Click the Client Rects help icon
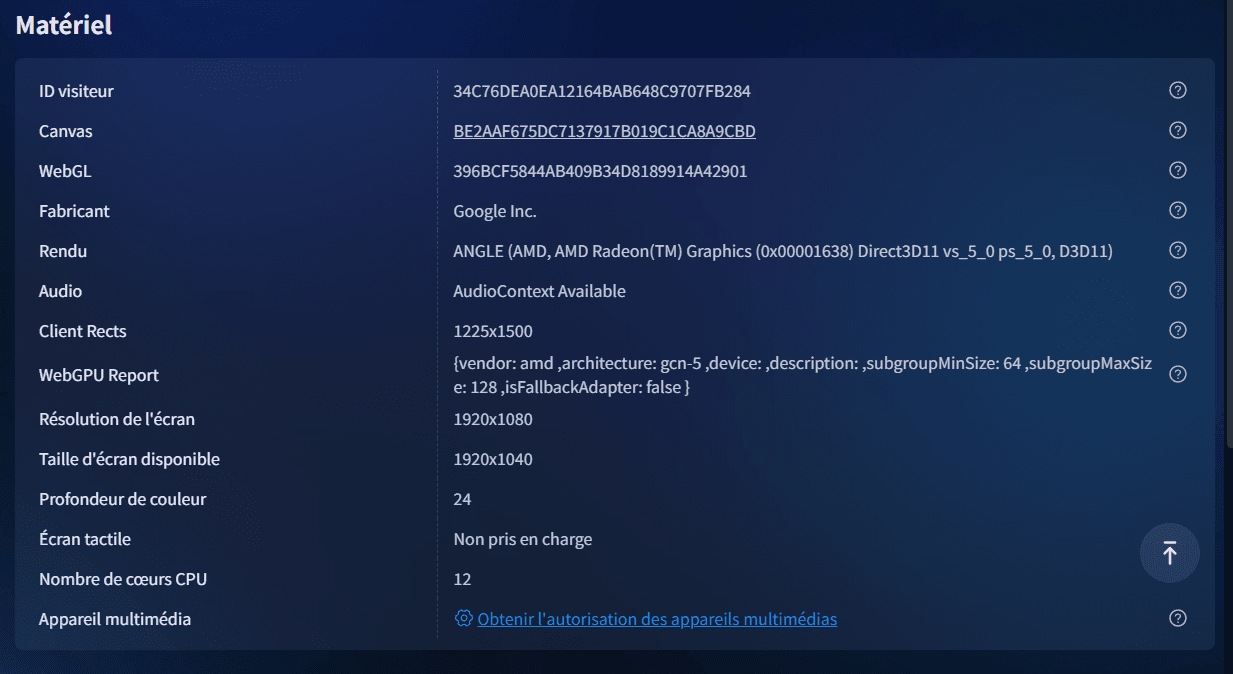The width and height of the screenshot is (1233, 674). pos(1177,331)
